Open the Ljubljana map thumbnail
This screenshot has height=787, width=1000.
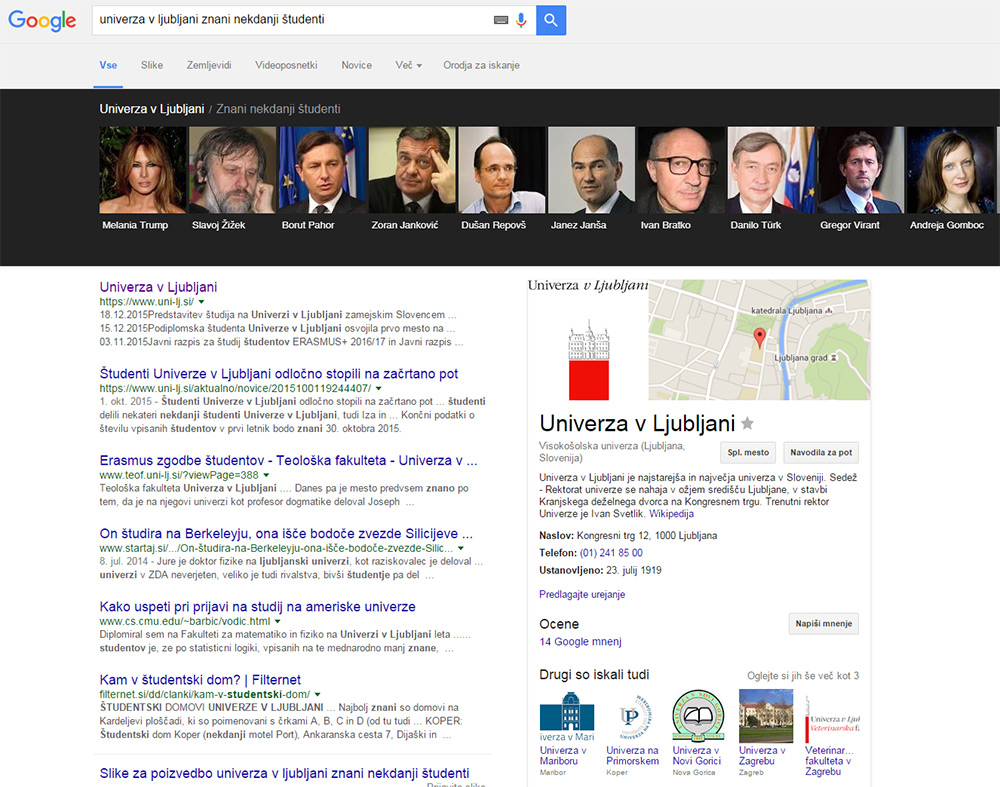tap(759, 340)
